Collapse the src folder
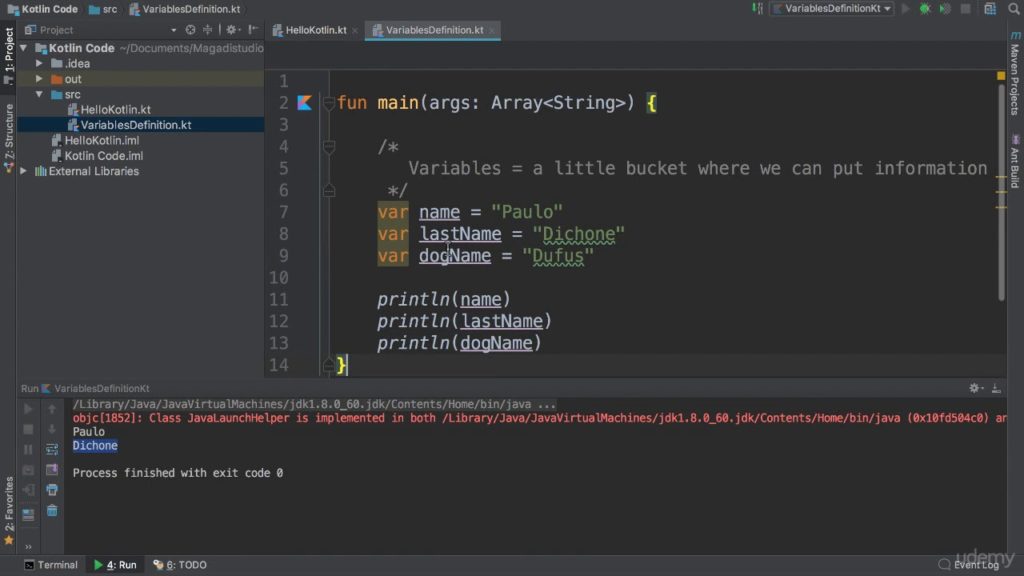Screen dimensions: 1024x576 point(39,94)
